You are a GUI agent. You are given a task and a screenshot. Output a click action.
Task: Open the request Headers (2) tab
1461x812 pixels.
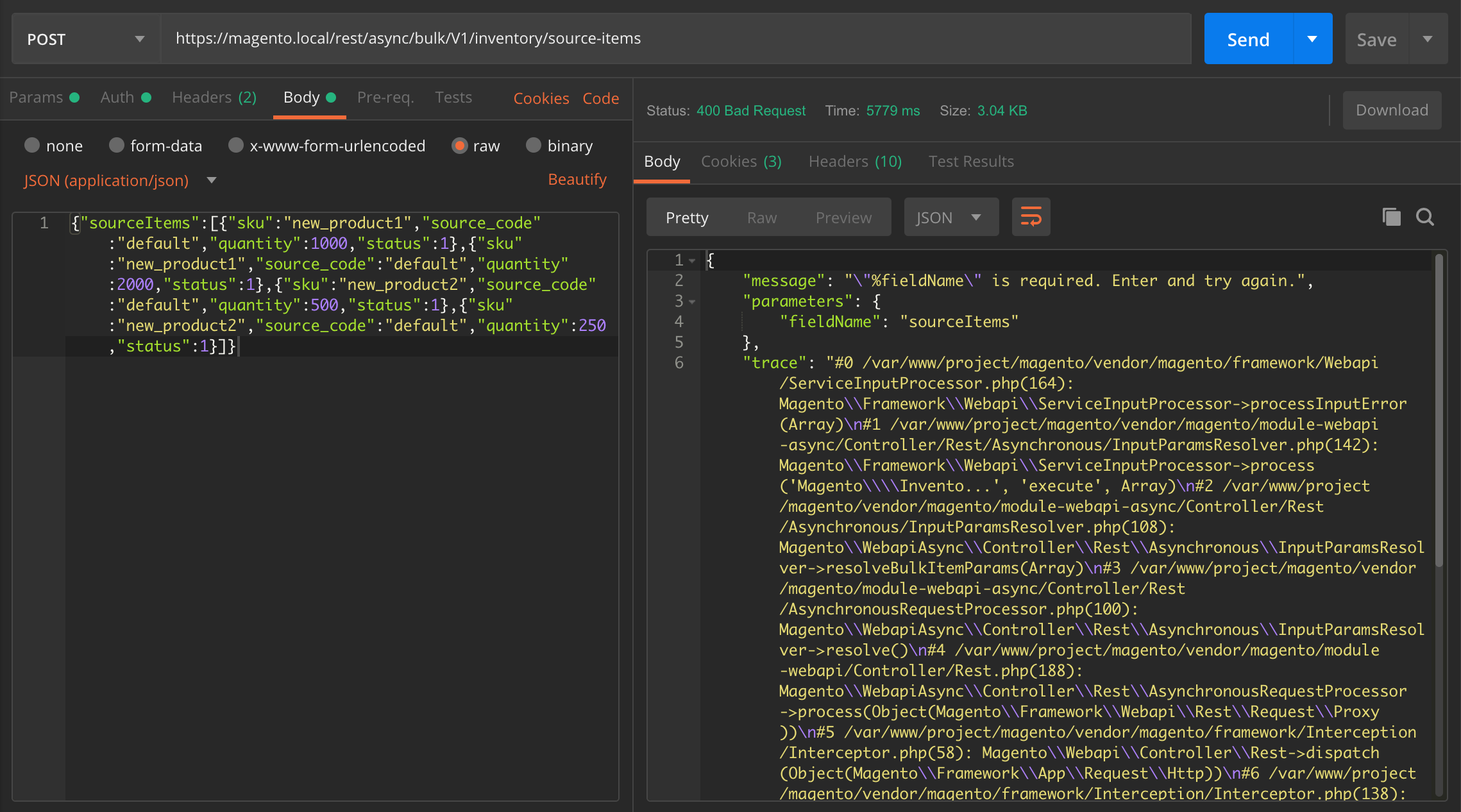214,97
